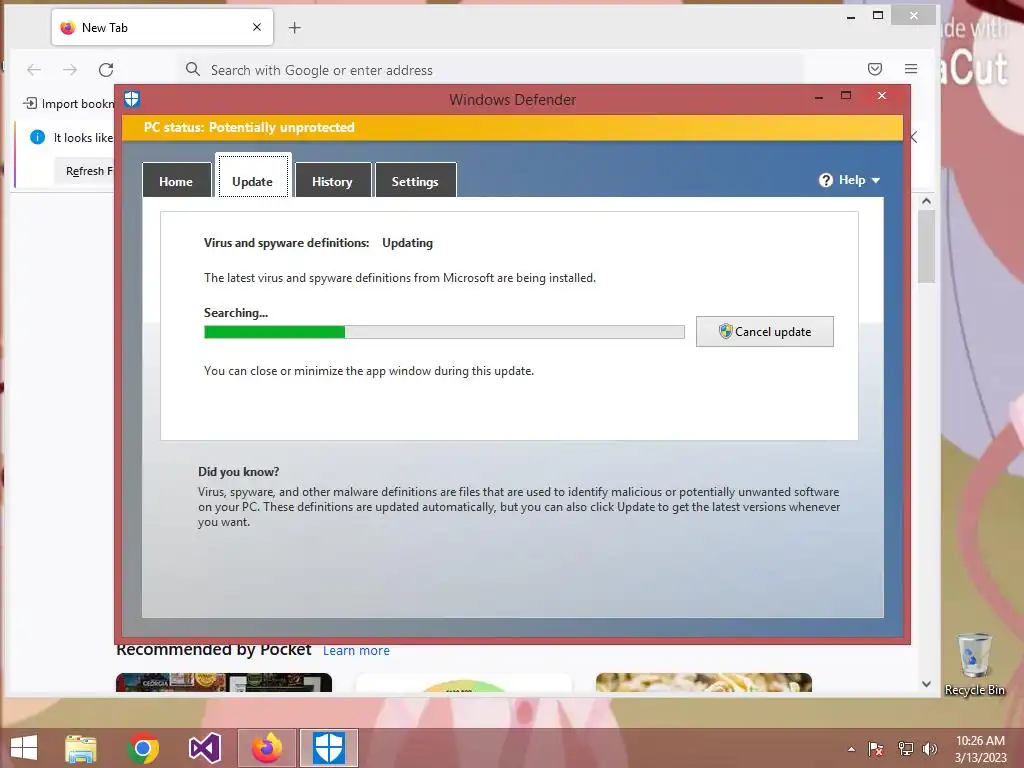
Task: Click the Windows Defender shield icon in title bar
Action: click(x=133, y=99)
